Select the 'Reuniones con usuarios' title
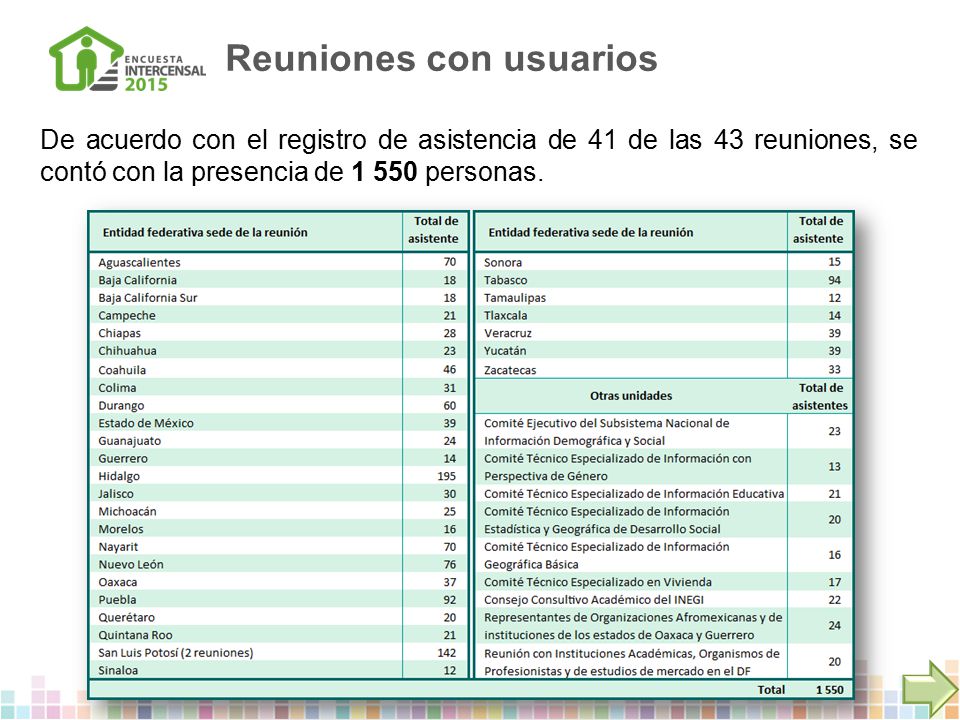 [442, 59]
